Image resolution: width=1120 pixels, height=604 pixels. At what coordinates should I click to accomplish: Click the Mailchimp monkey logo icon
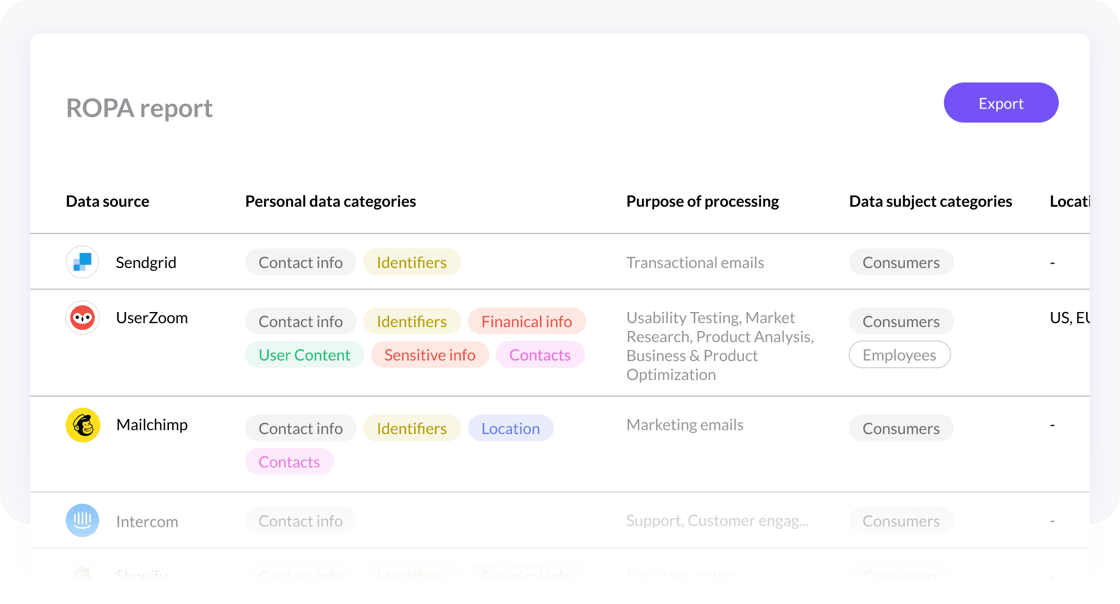point(82,425)
